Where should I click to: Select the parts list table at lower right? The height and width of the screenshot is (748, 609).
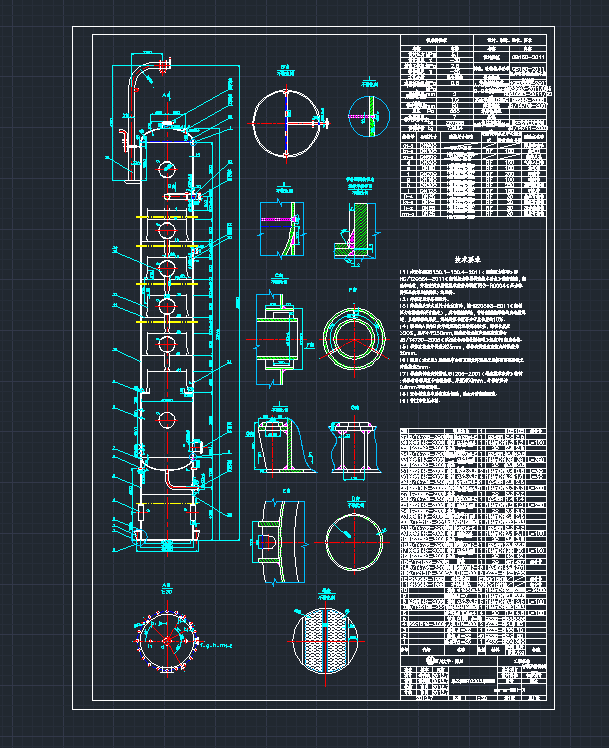coord(474,530)
